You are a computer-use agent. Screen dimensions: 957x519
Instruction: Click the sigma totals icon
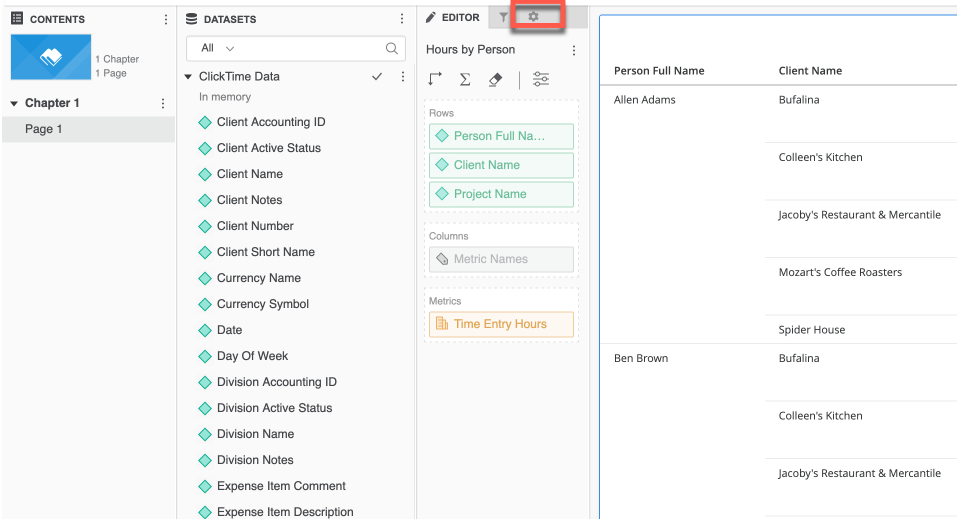tap(465, 79)
